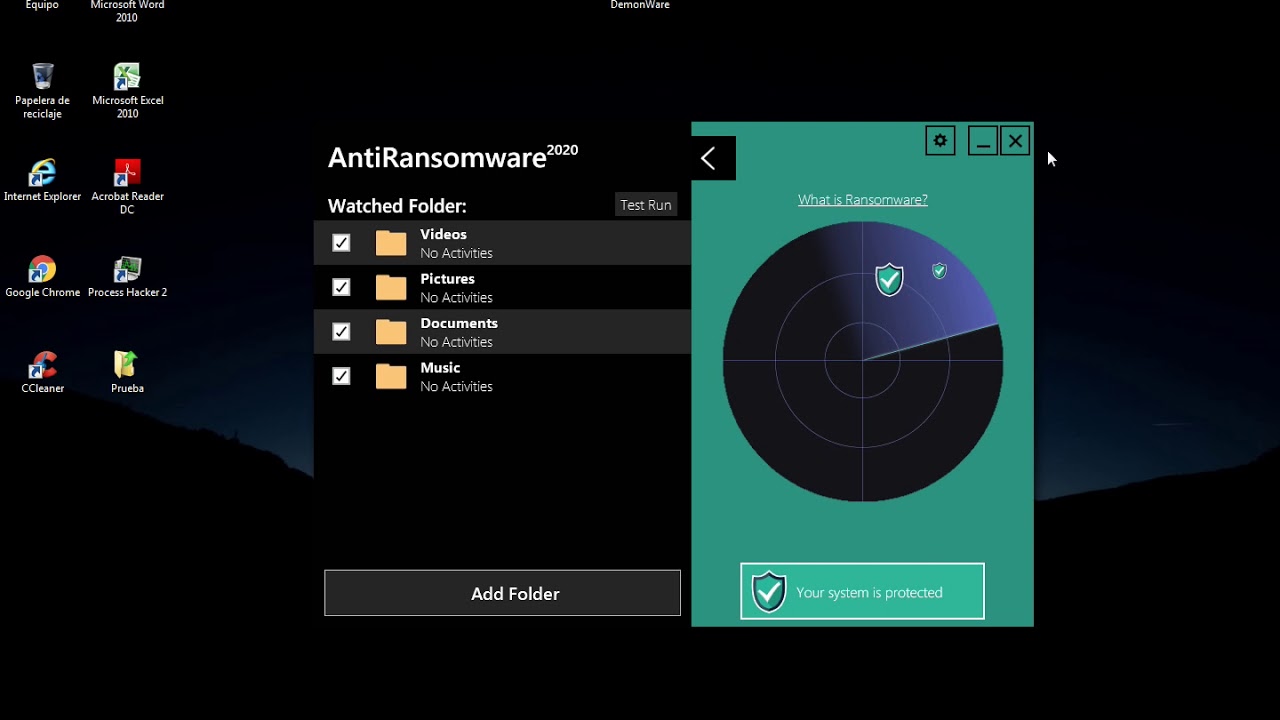Viewport: 1280px width, 720px height.
Task: Select the Documents row name
Action: pos(459,323)
